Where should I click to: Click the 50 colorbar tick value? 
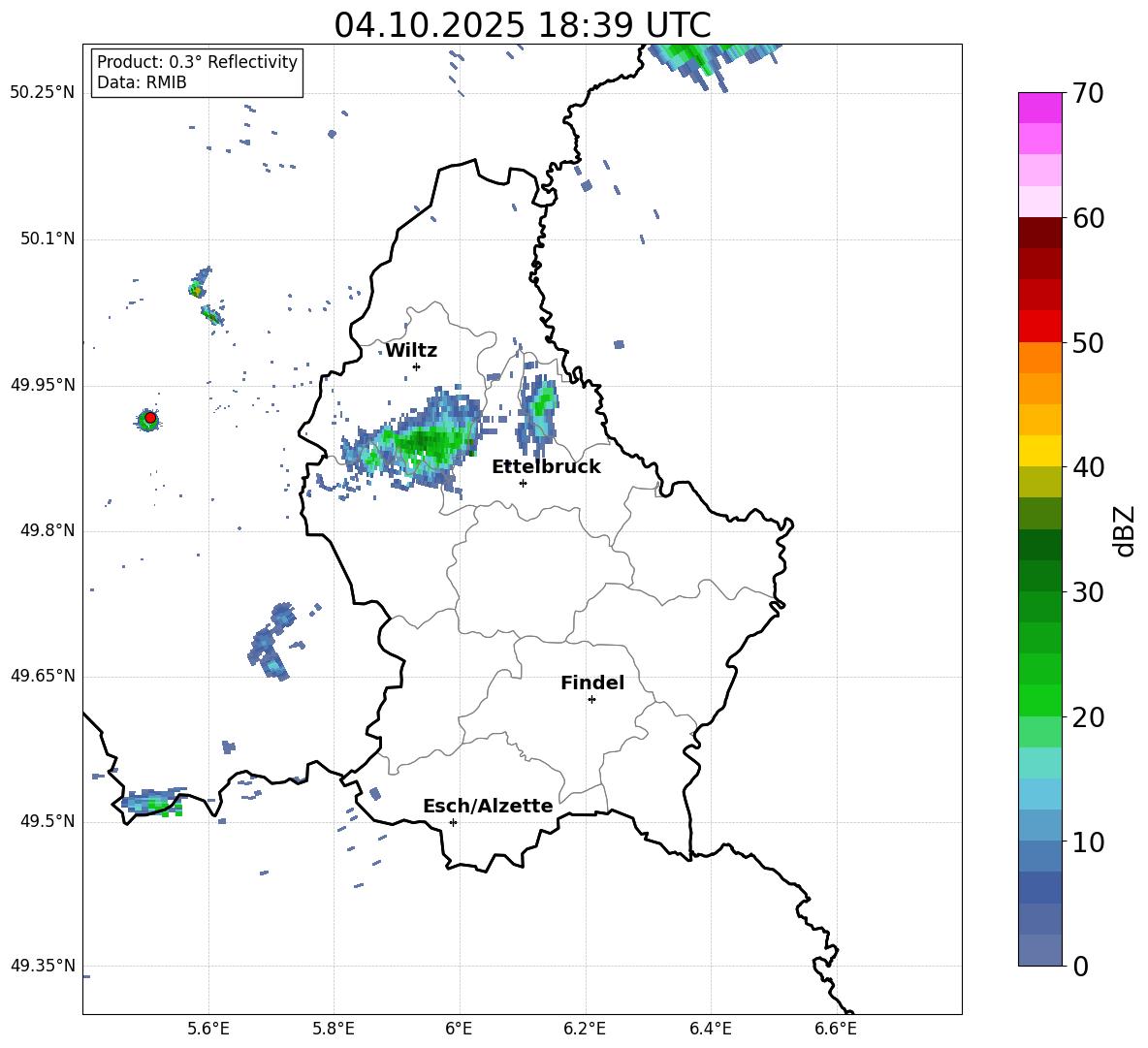pyautogui.click(x=1088, y=342)
